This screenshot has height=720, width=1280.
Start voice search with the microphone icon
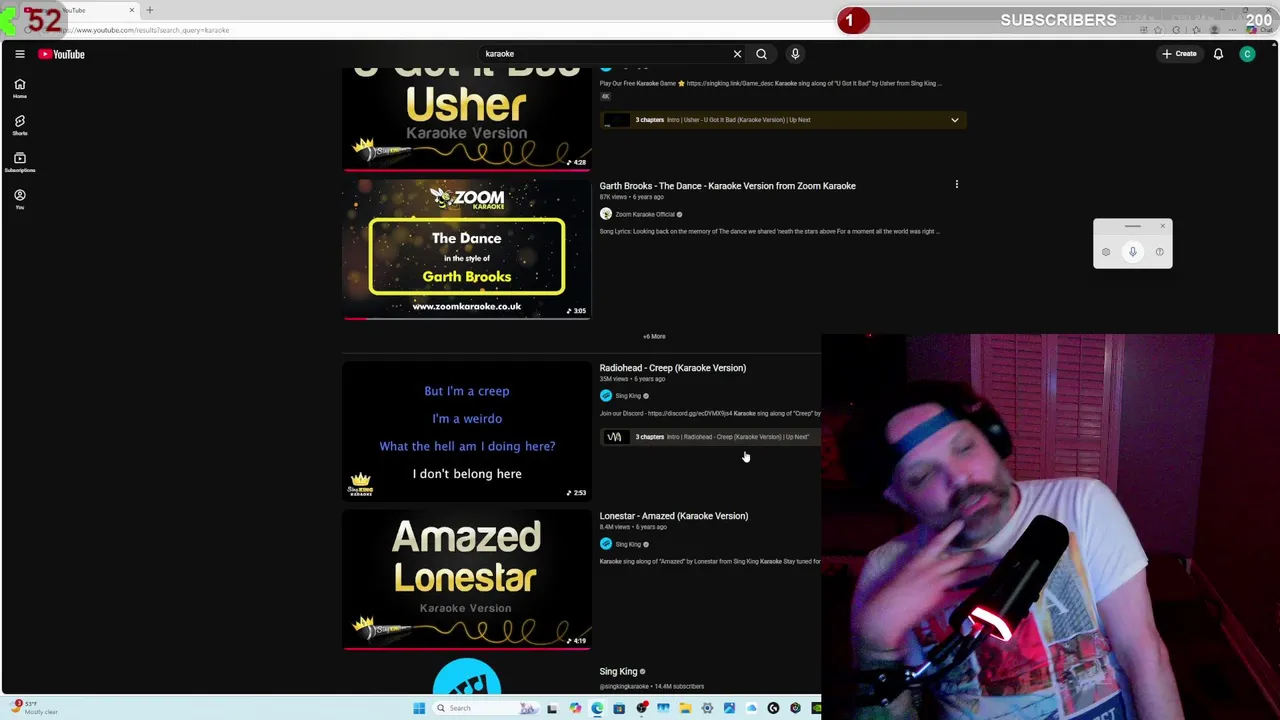pyautogui.click(x=795, y=54)
